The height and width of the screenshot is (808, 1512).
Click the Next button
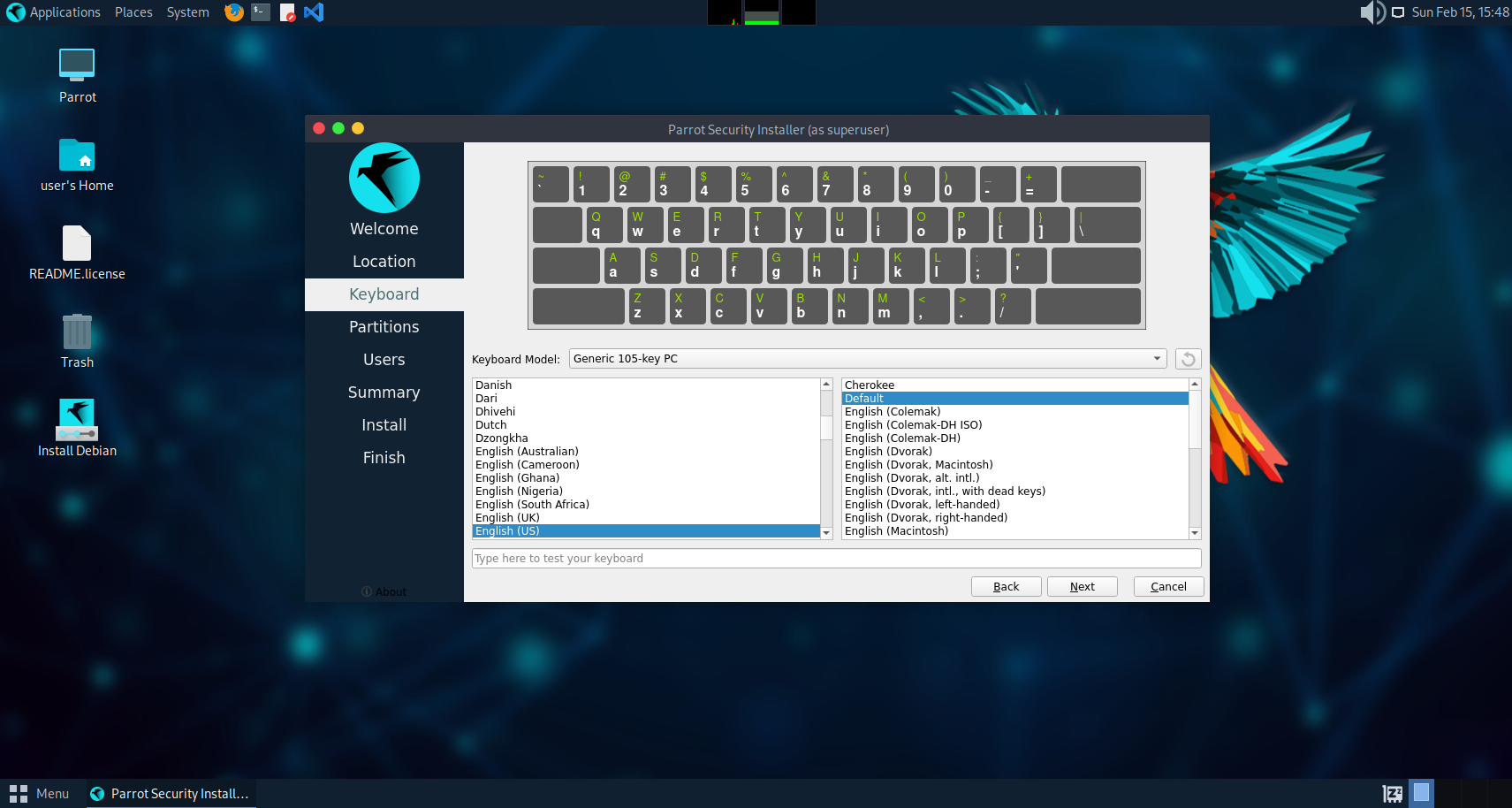(1082, 587)
